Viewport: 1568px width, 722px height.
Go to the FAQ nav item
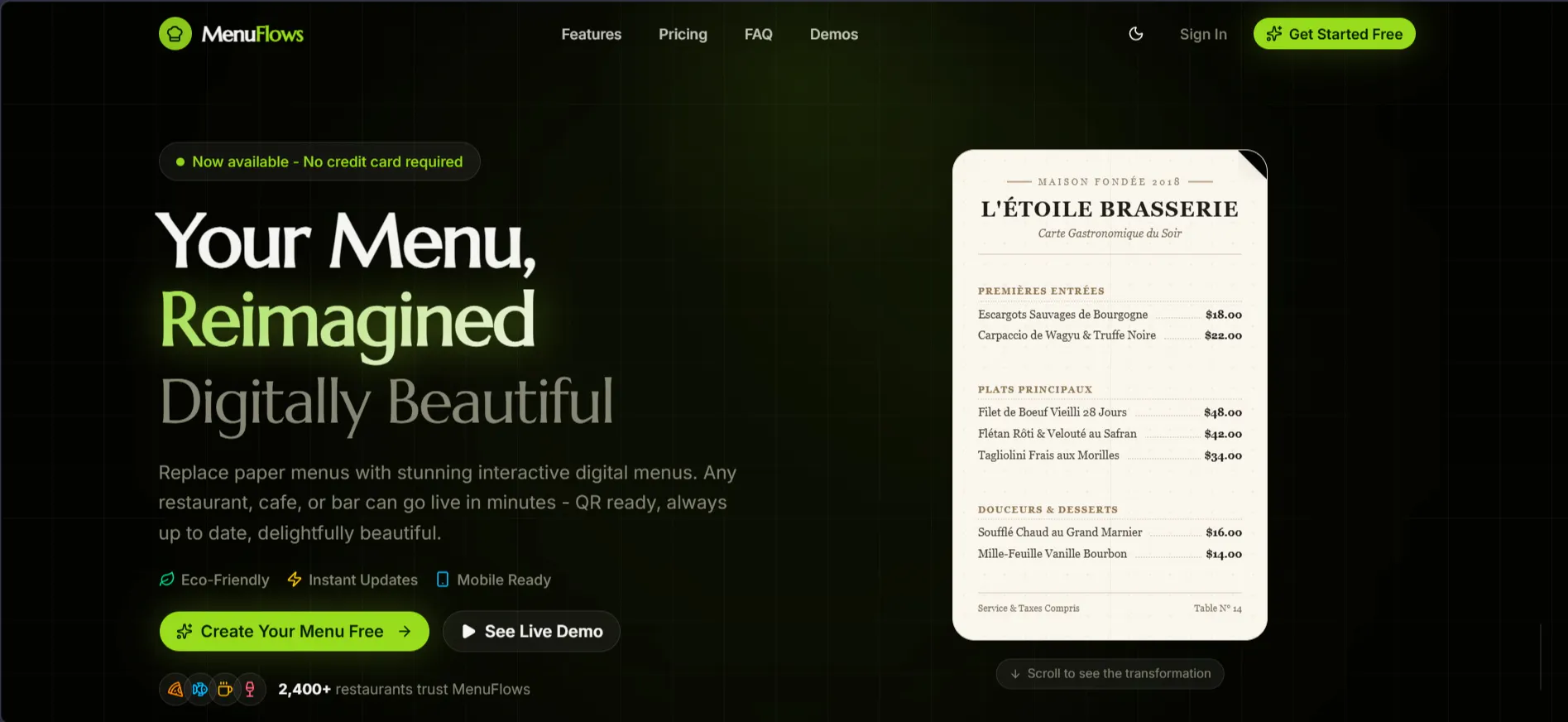pos(758,34)
